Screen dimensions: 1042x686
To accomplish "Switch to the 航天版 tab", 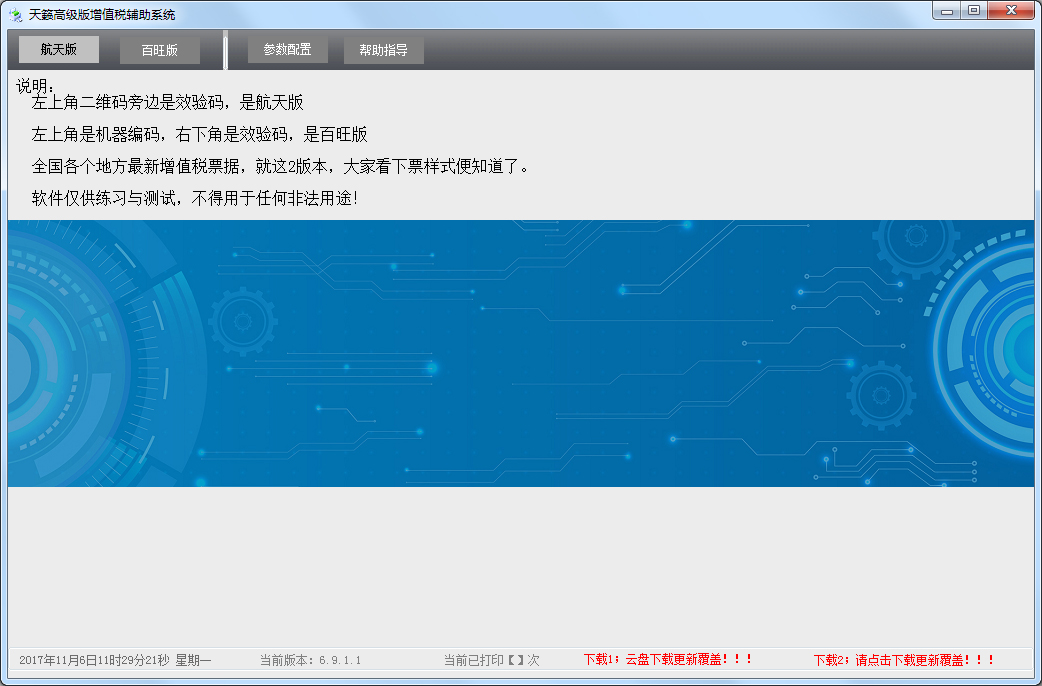I will point(57,48).
